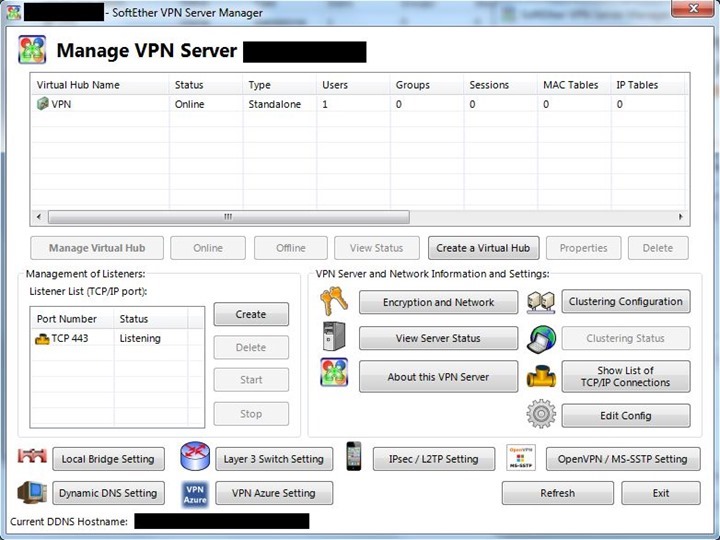Sort hub list by Sessions column
Image resolution: width=720 pixels, height=540 pixels.
click(501, 84)
